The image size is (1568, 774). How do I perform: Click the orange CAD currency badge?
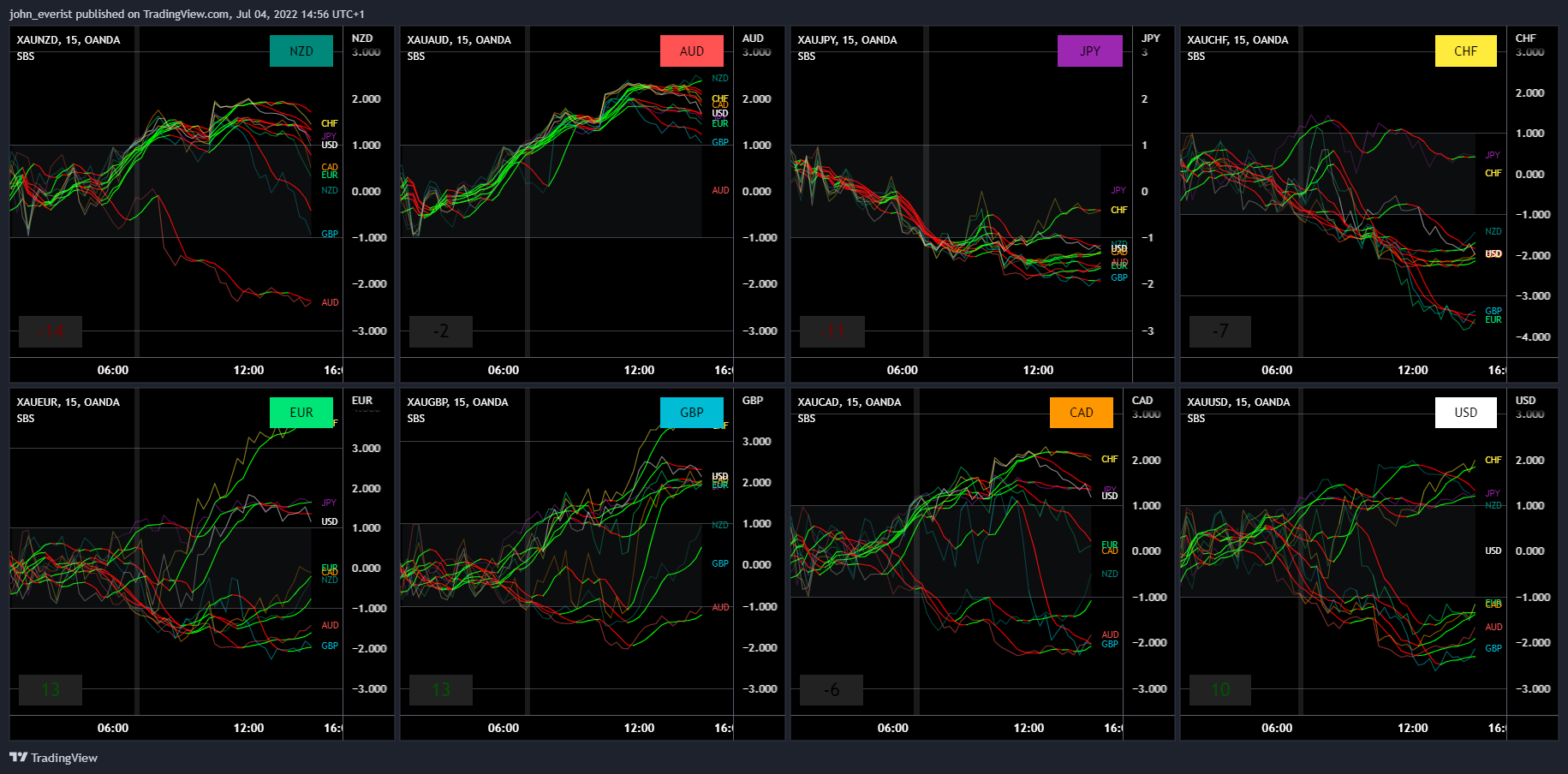1082,412
